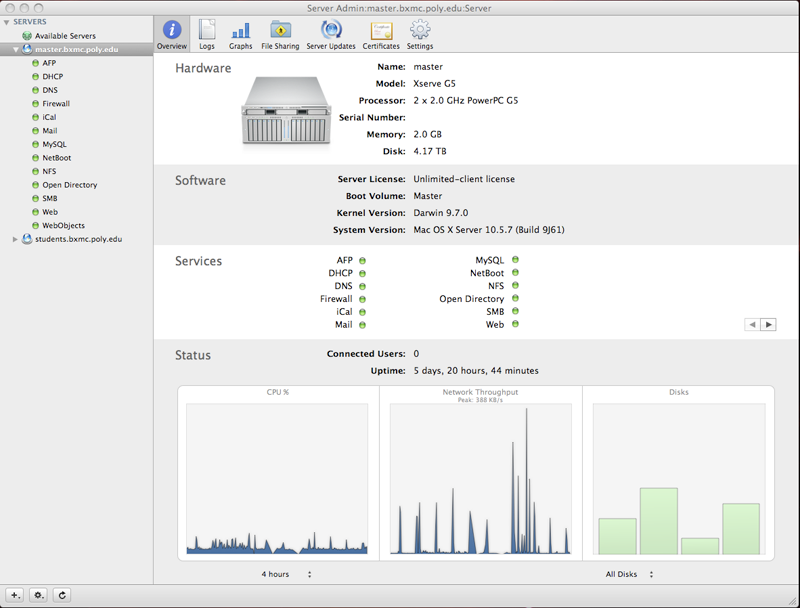
Task: Select Open Directory service in sidebar
Action: tap(69, 185)
